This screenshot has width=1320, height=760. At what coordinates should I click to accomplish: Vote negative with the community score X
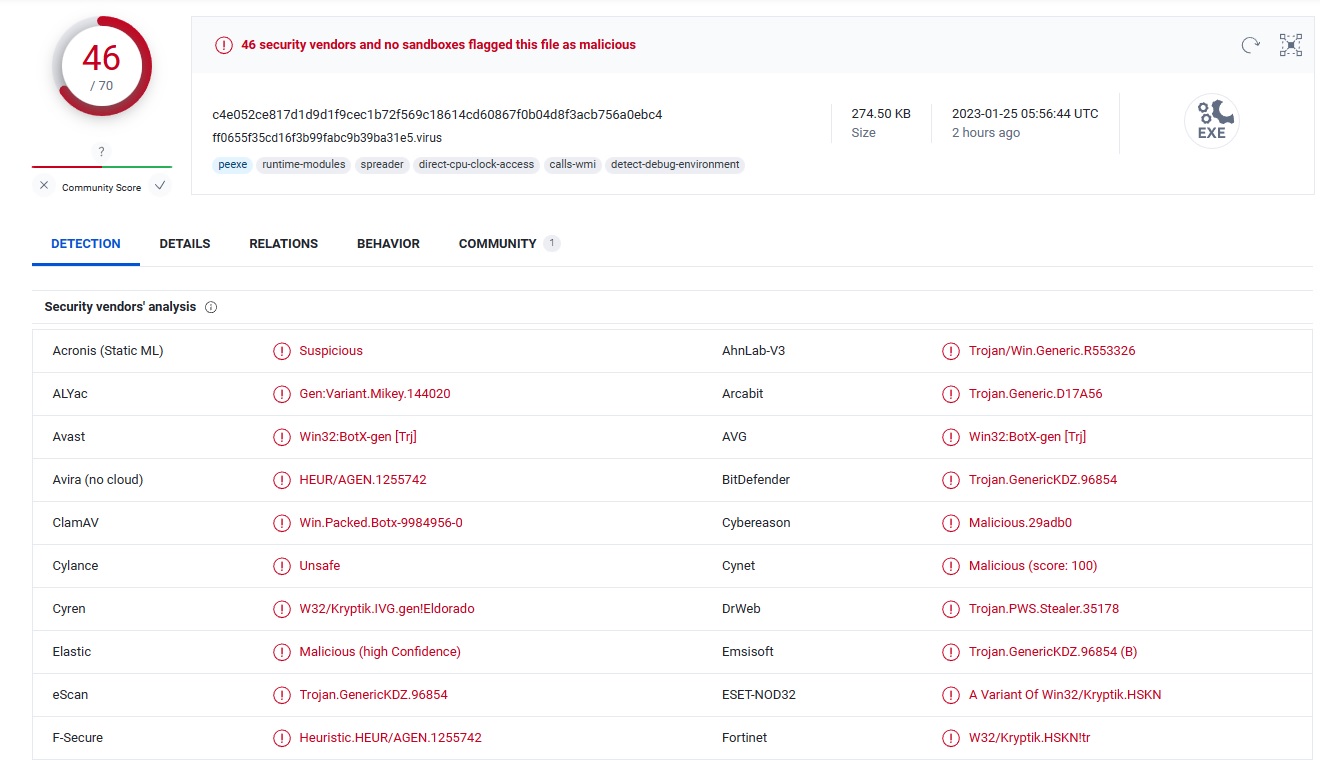(x=44, y=186)
